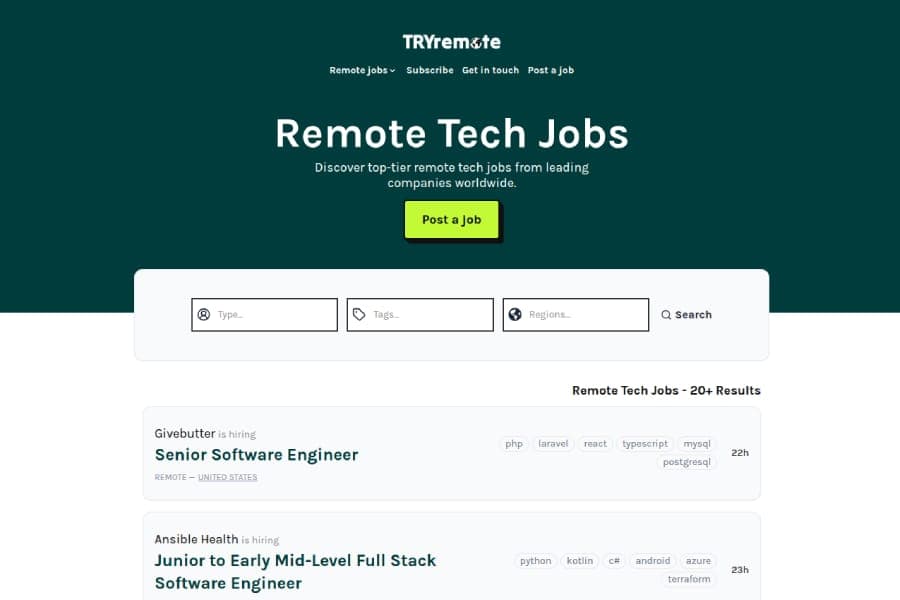This screenshot has width=900, height=600.
Task: Select the php tag filter
Action: (513, 443)
